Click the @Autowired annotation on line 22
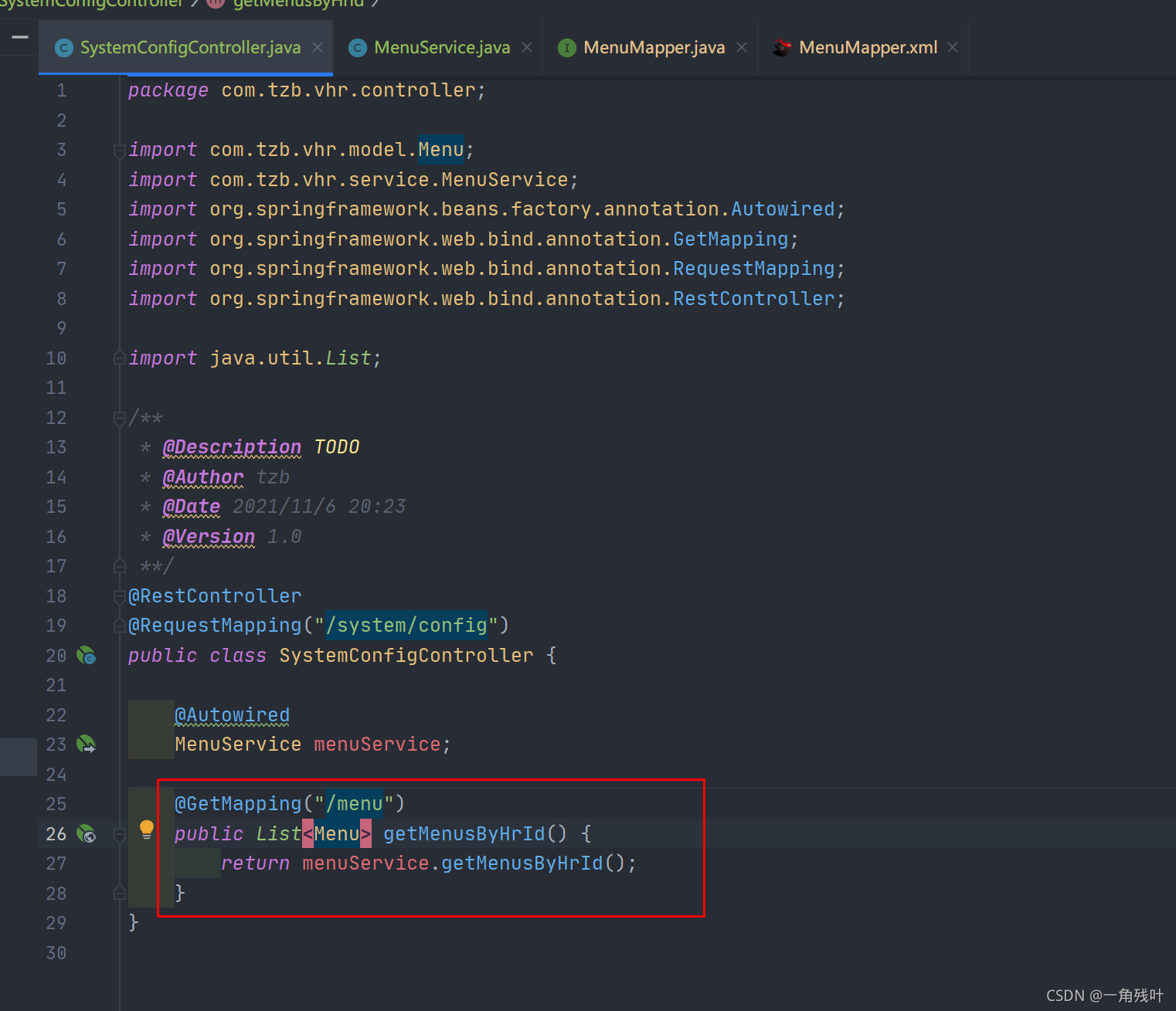Image resolution: width=1176 pixels, height=1011 pixels. point(232,715)
